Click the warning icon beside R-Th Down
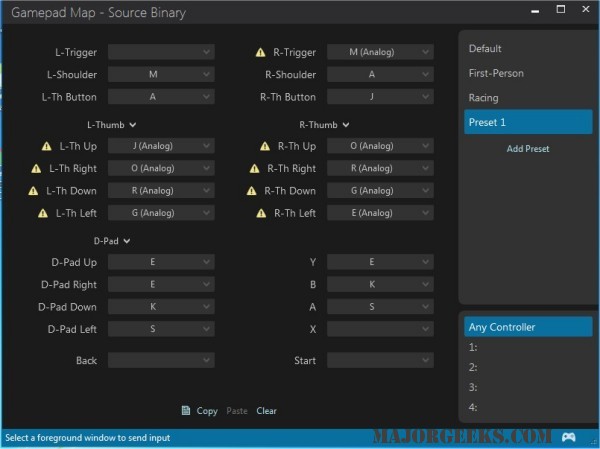 coord(251,191)
